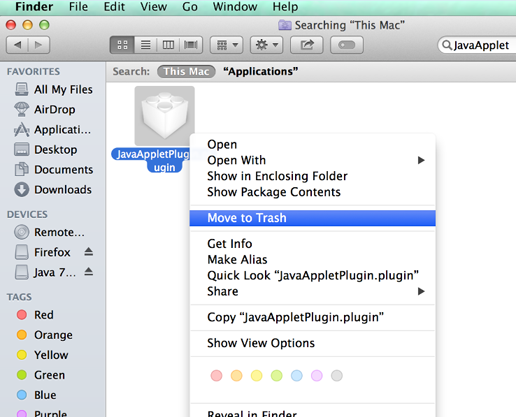Switch to icon view mode
Image resolution: width=516 pixels, height=417 pixels.
(x=122, y=45)
